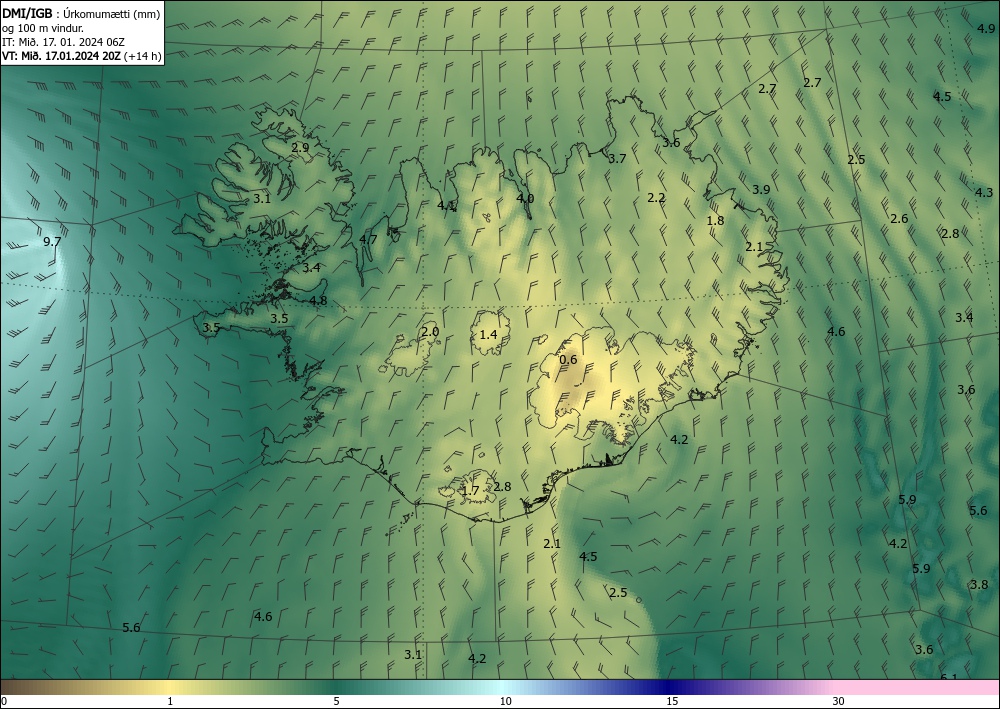Click the DMI/IGB Úrkomumætti (mm) title text

80,13
